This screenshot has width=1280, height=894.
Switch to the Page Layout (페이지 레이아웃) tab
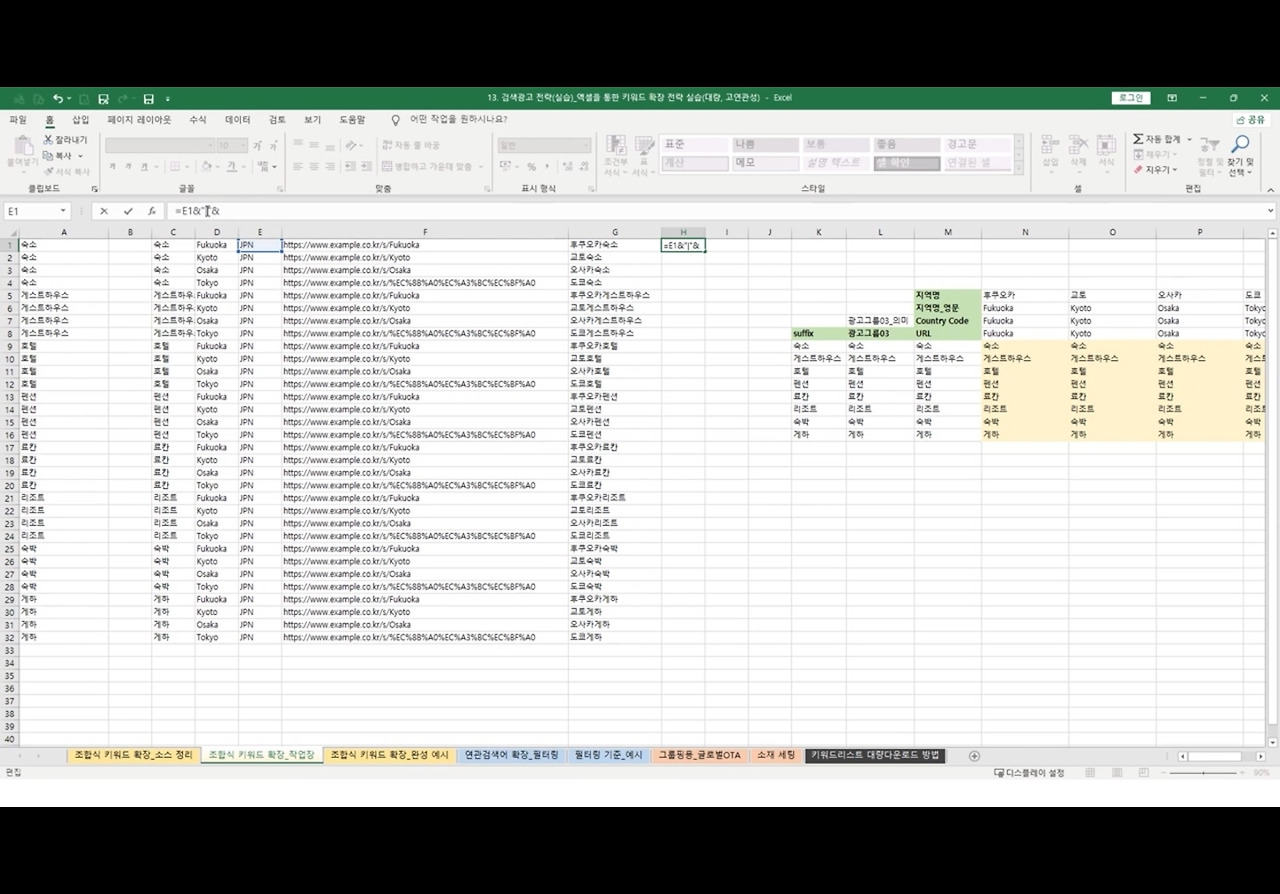pos(140,120)
